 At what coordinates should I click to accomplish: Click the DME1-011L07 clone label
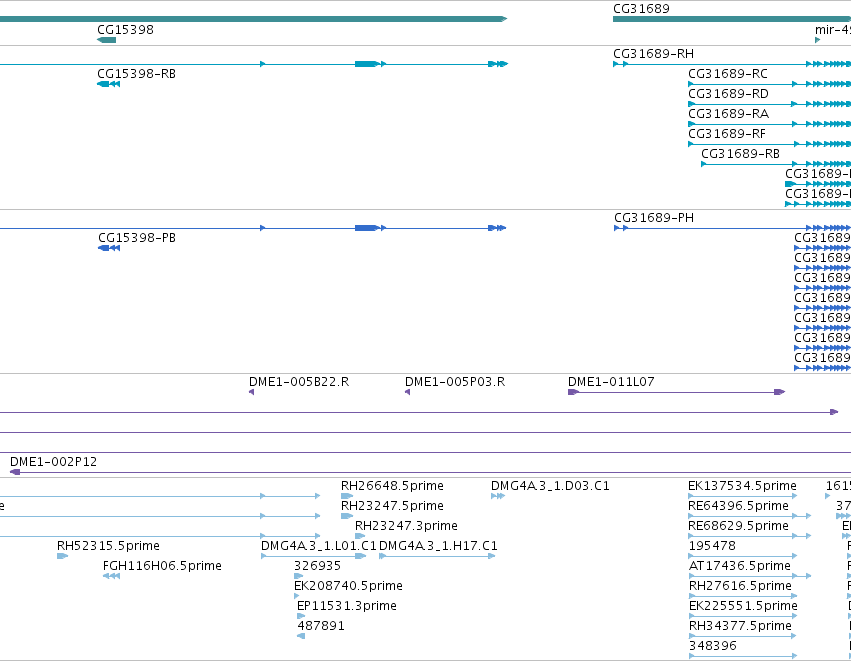[611, 382]
